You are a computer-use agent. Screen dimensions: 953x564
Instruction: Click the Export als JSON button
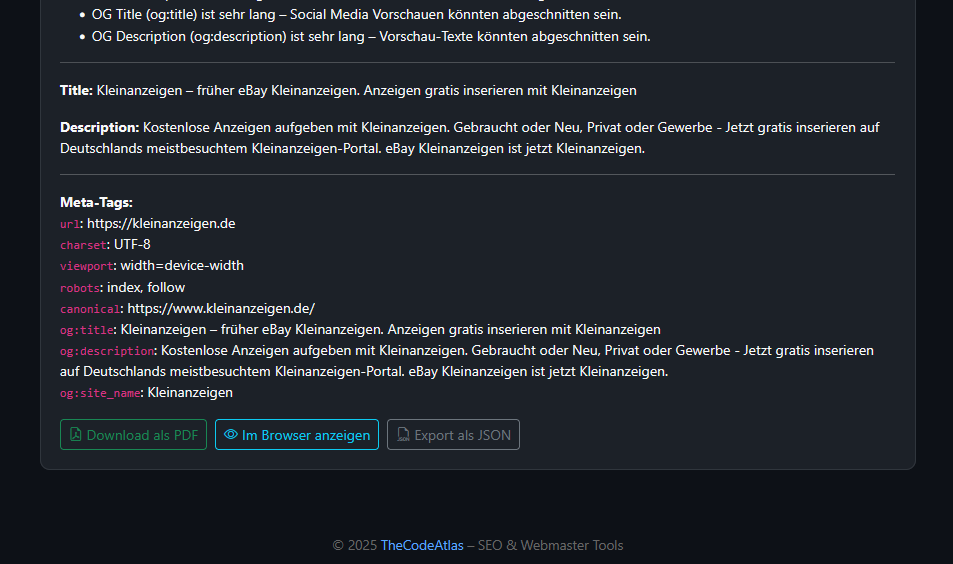453,435
